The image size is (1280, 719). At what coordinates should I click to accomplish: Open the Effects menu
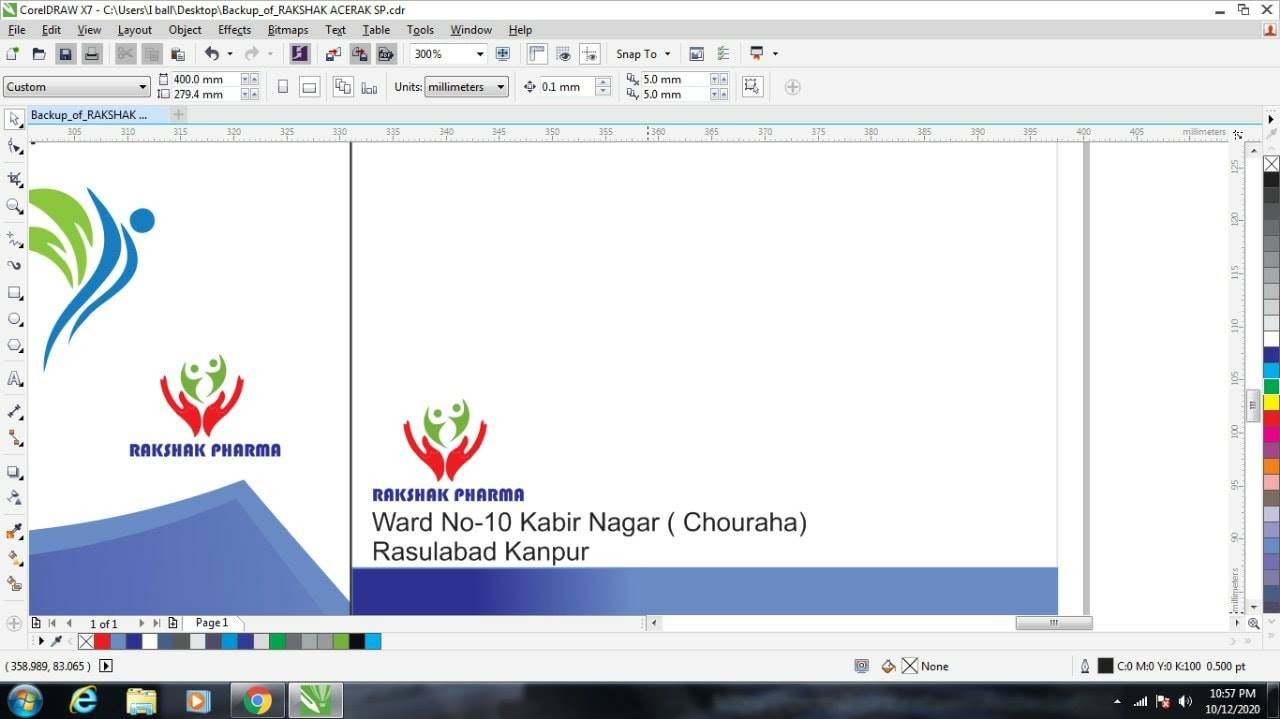[235, 30]
